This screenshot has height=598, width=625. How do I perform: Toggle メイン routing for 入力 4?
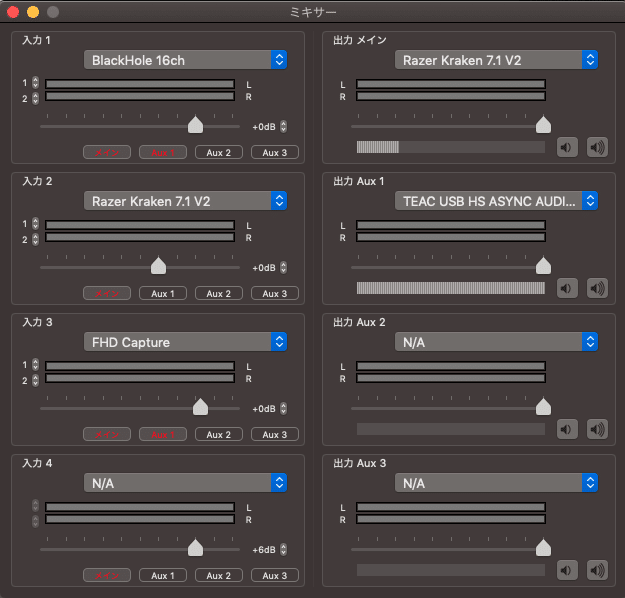tap(107, 576)
